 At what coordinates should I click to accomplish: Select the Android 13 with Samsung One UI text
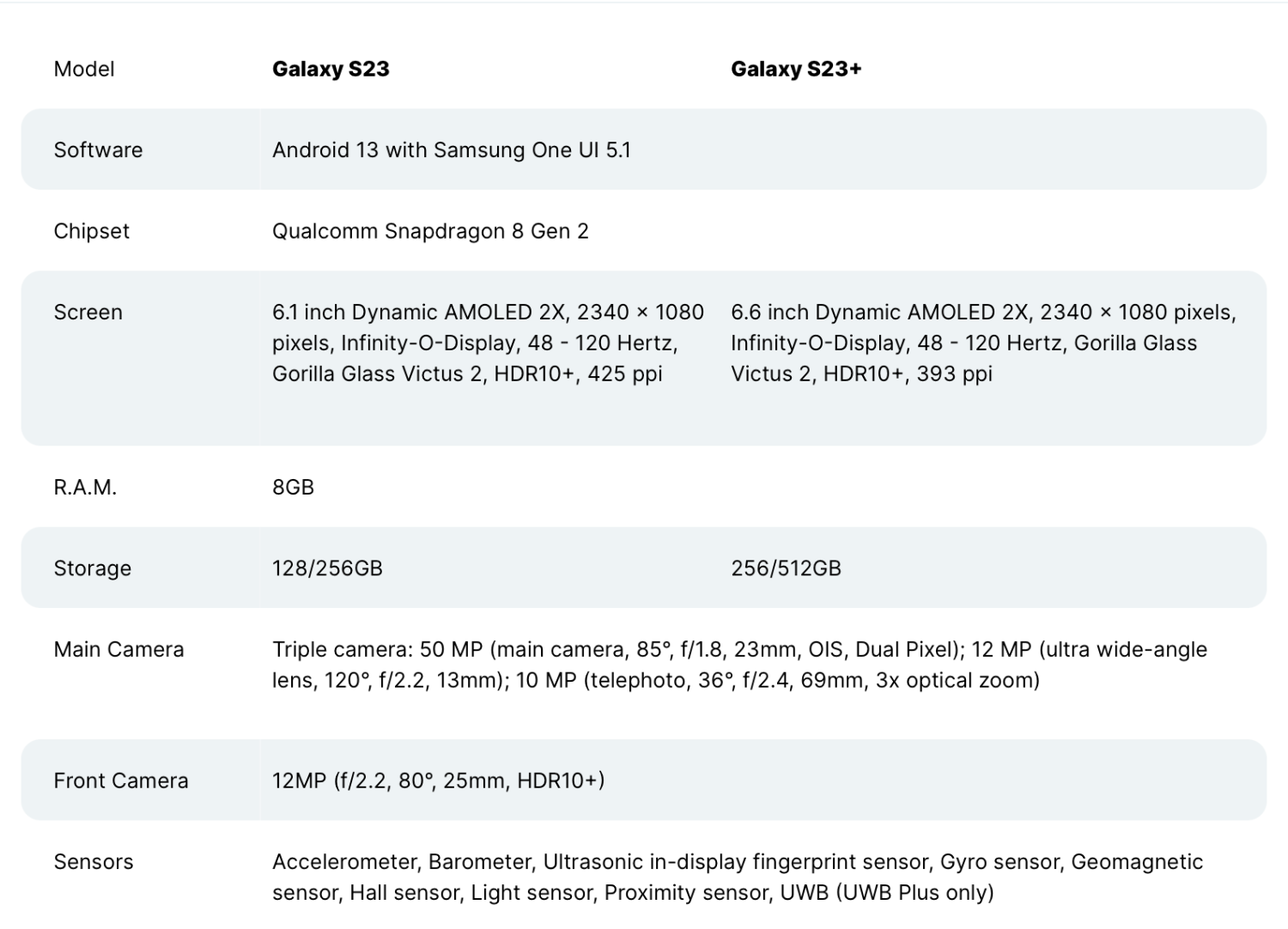pyautogui.click(x=451, y=149)
